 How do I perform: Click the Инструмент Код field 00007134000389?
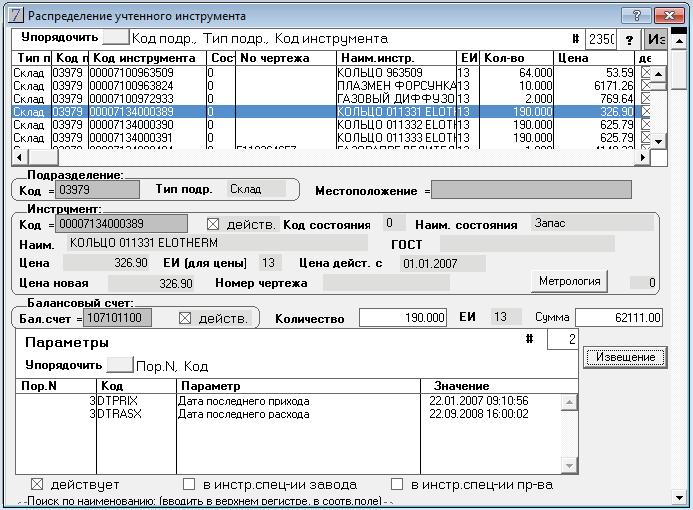click(121, 224)
